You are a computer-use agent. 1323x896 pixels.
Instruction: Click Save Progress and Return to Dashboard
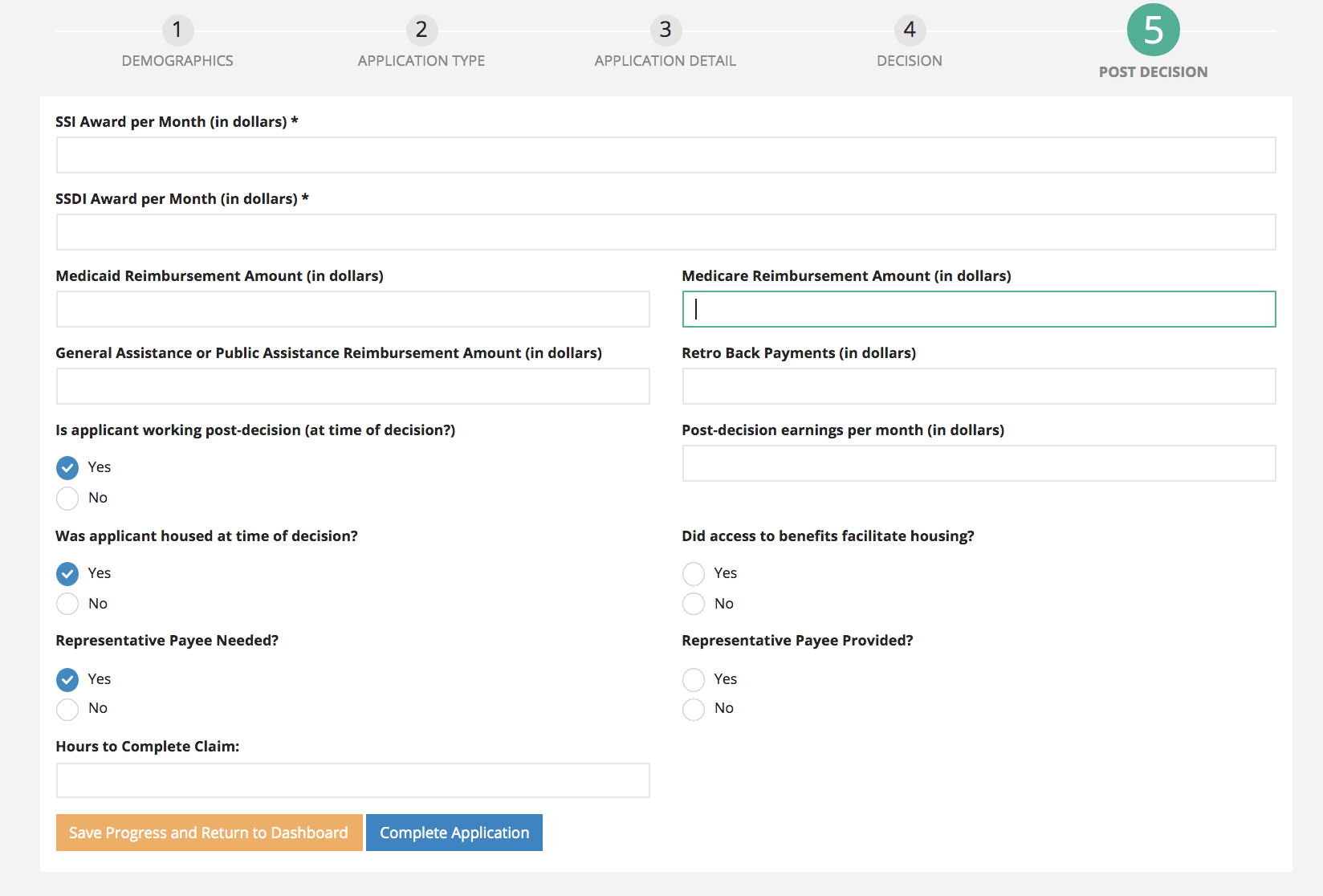coord(209,833)
